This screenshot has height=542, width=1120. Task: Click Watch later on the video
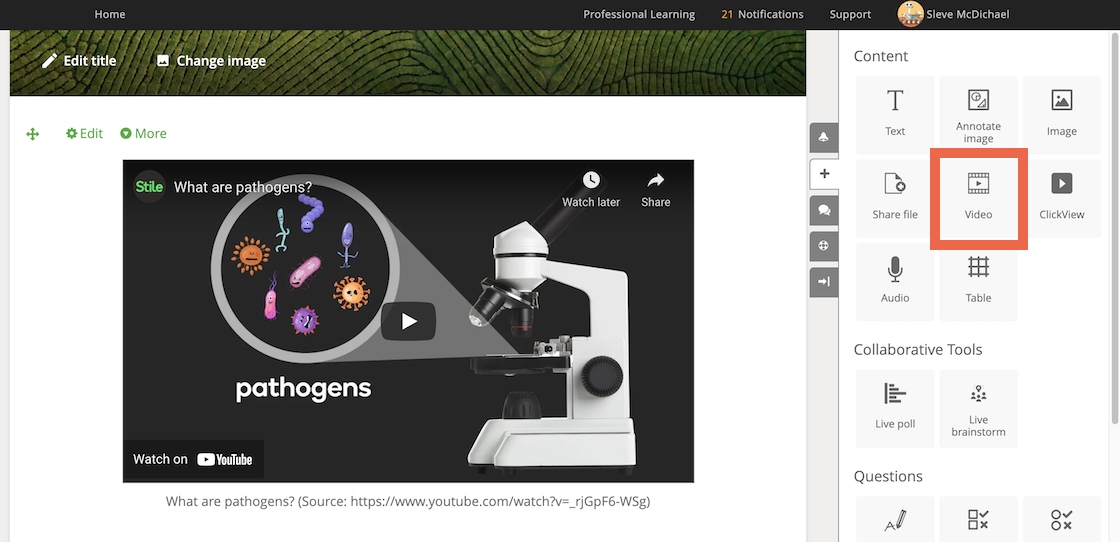coord(591,189)
